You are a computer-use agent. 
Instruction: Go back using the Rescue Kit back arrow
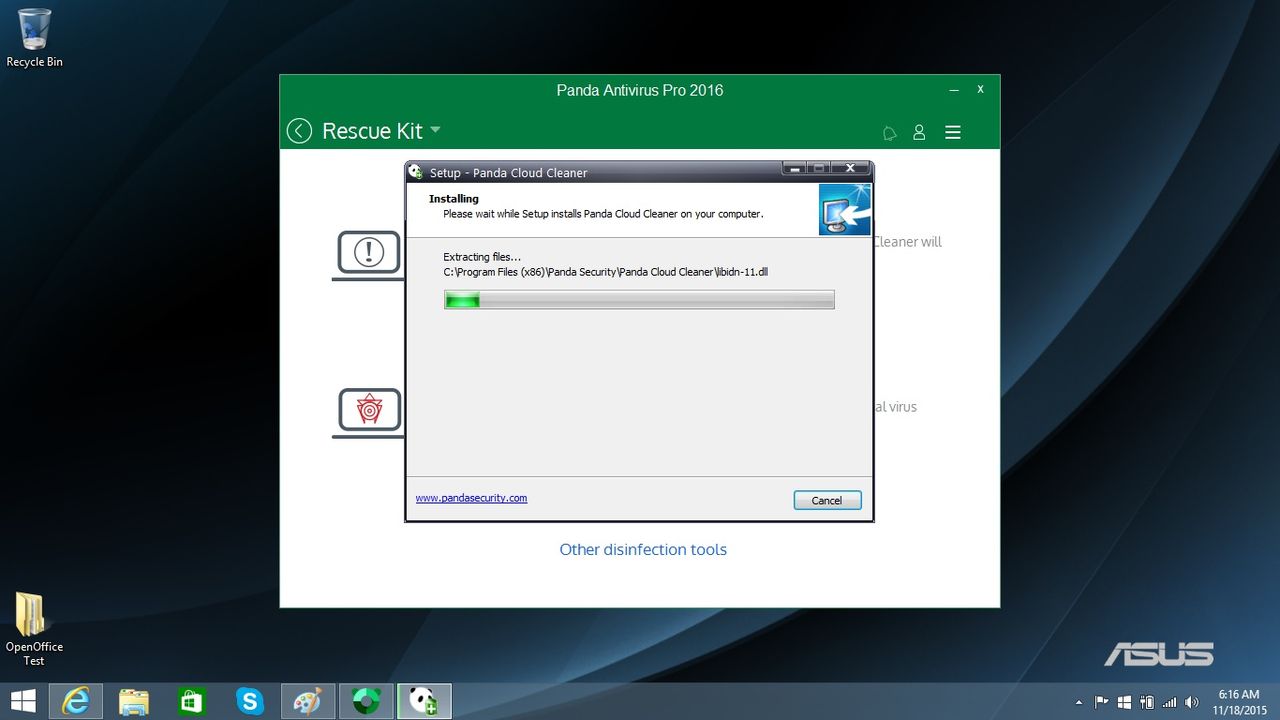[299, 131]
